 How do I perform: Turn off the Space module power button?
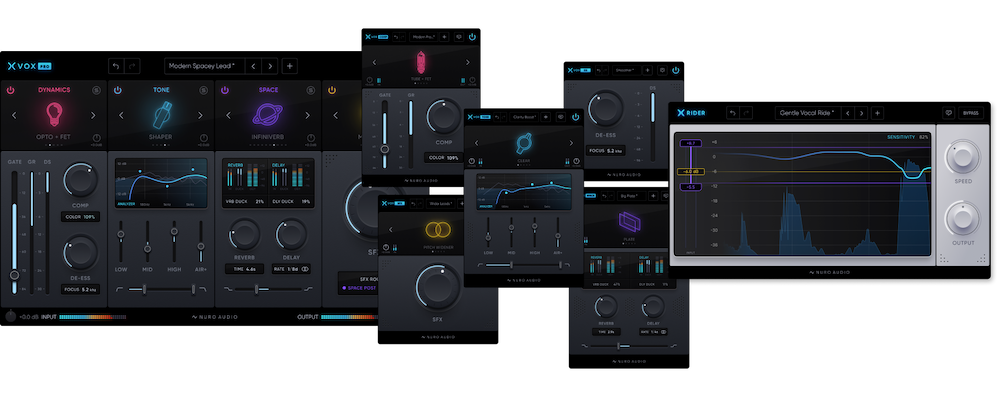(x=224, y=90)
